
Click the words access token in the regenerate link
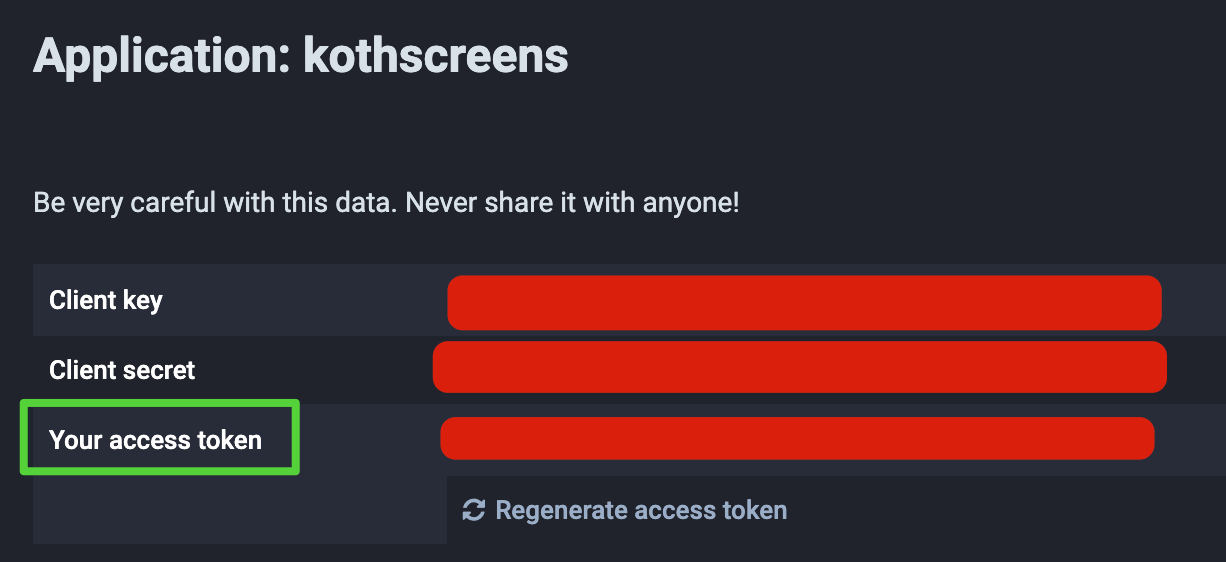tap(712, 510)
